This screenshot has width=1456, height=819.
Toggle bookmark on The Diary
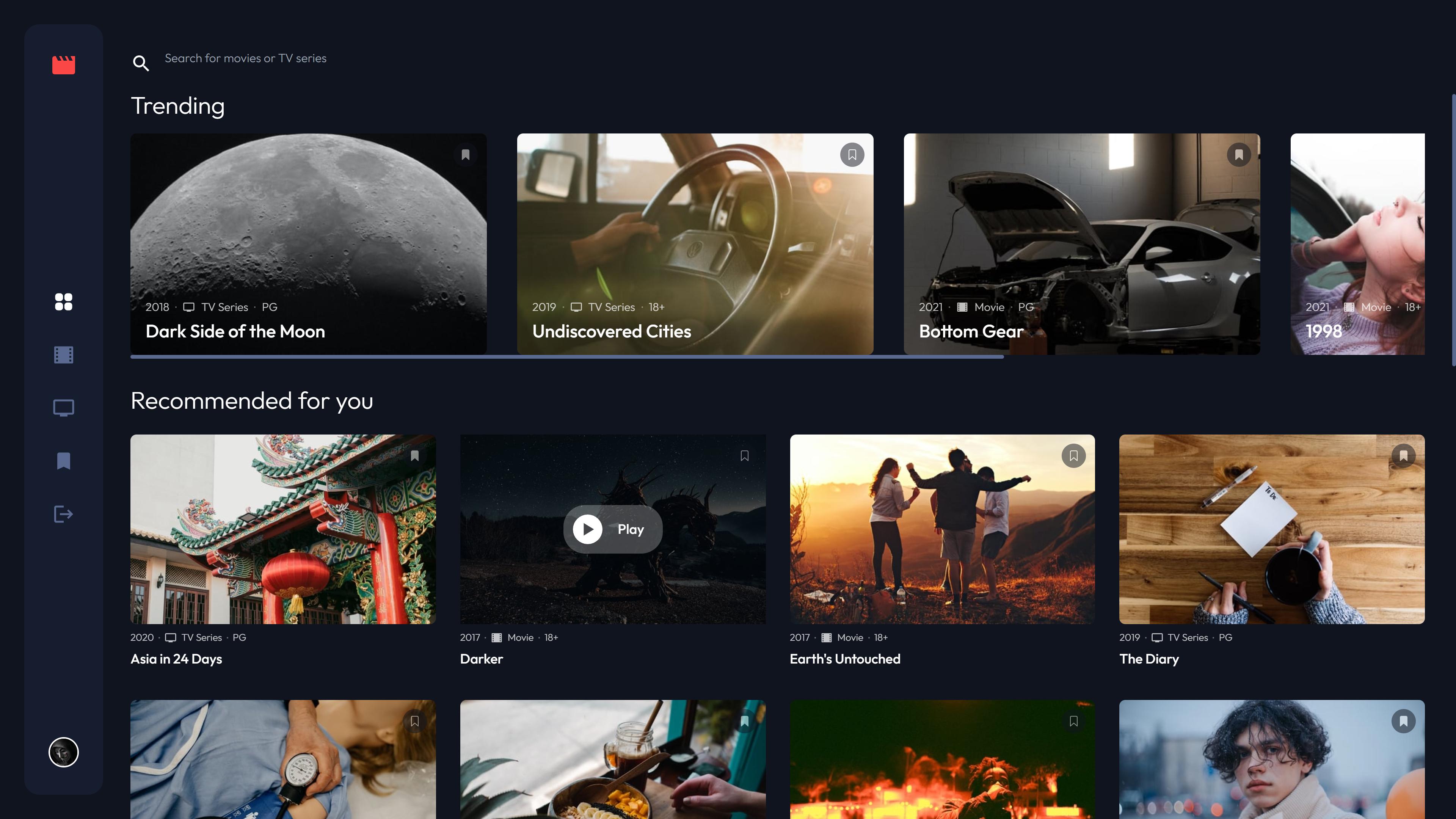click(1403, 455)
